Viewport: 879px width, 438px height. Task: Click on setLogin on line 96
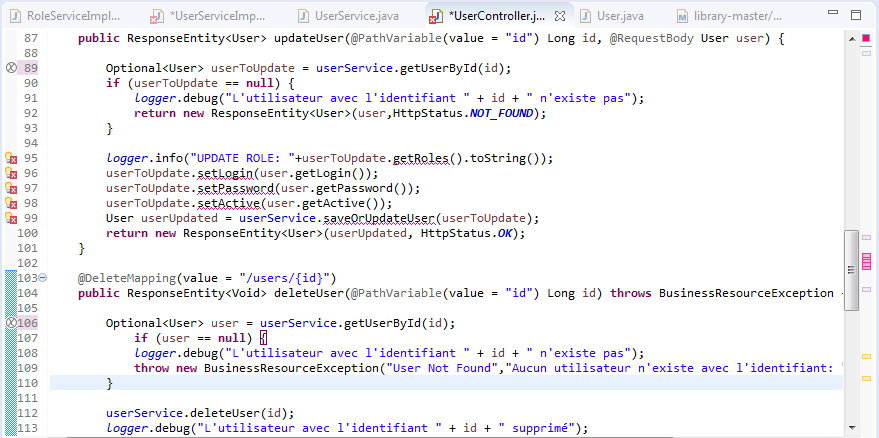pos(225,173)
